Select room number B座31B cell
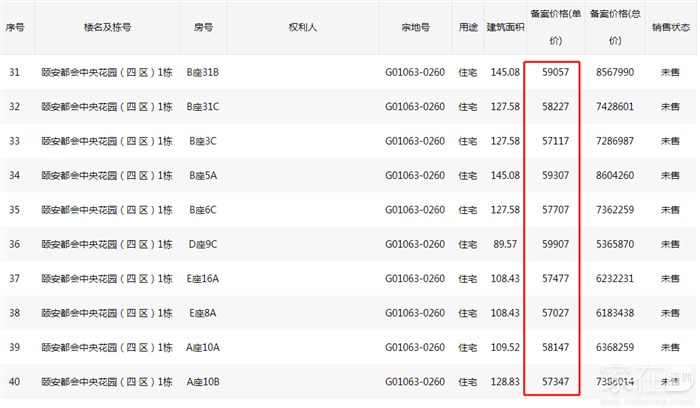The width and height of the screenshot is (700, 408). 204,73
